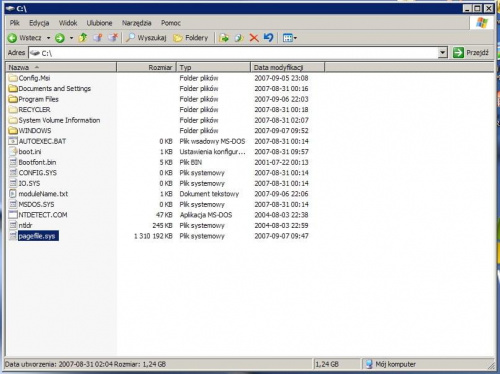This screenshot has height=374, width=500.
Task: Click the 2001-07-22 00:13 date cell
Action: click(x=281, y=162)
